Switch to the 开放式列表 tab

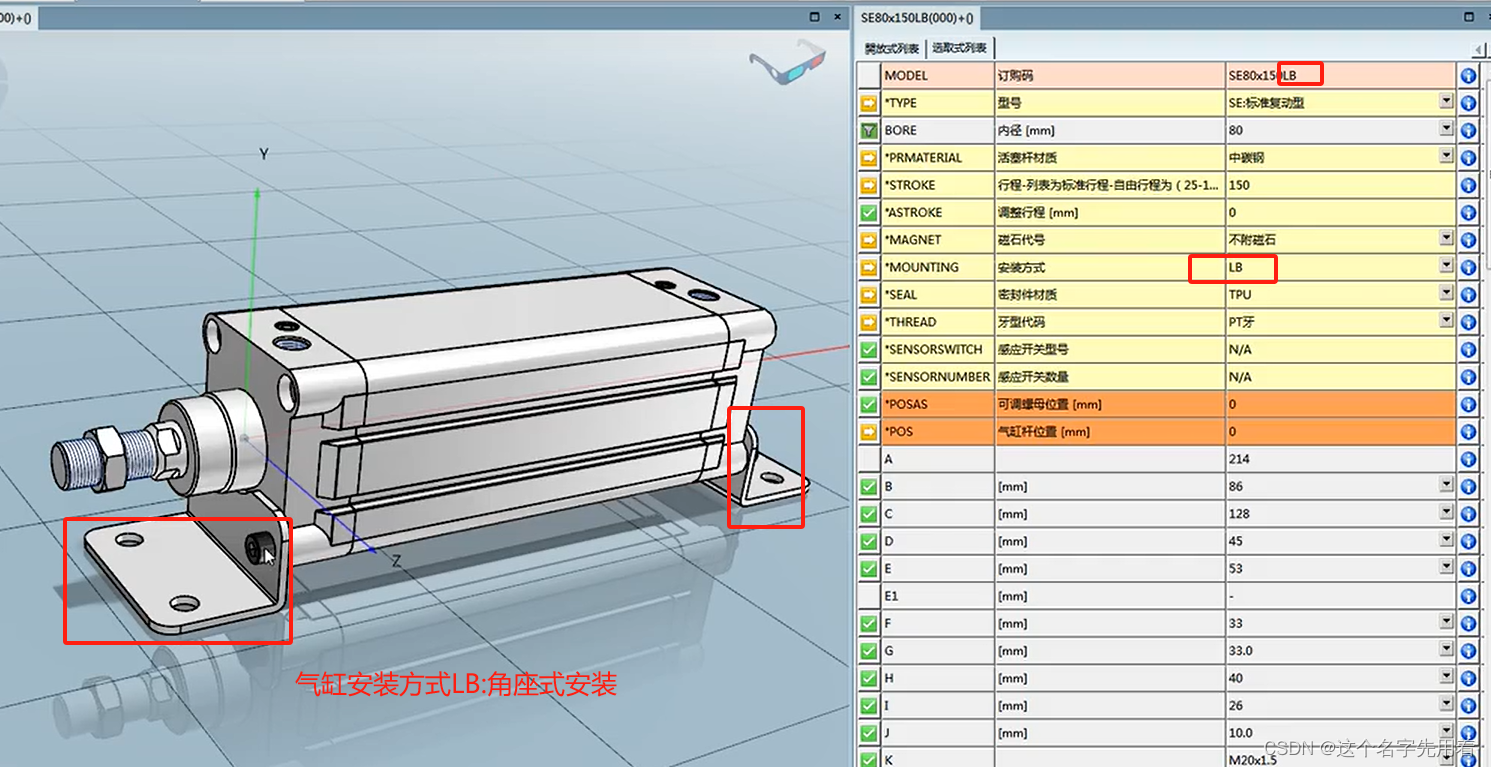pyautogui.click(x=892, y=49)
